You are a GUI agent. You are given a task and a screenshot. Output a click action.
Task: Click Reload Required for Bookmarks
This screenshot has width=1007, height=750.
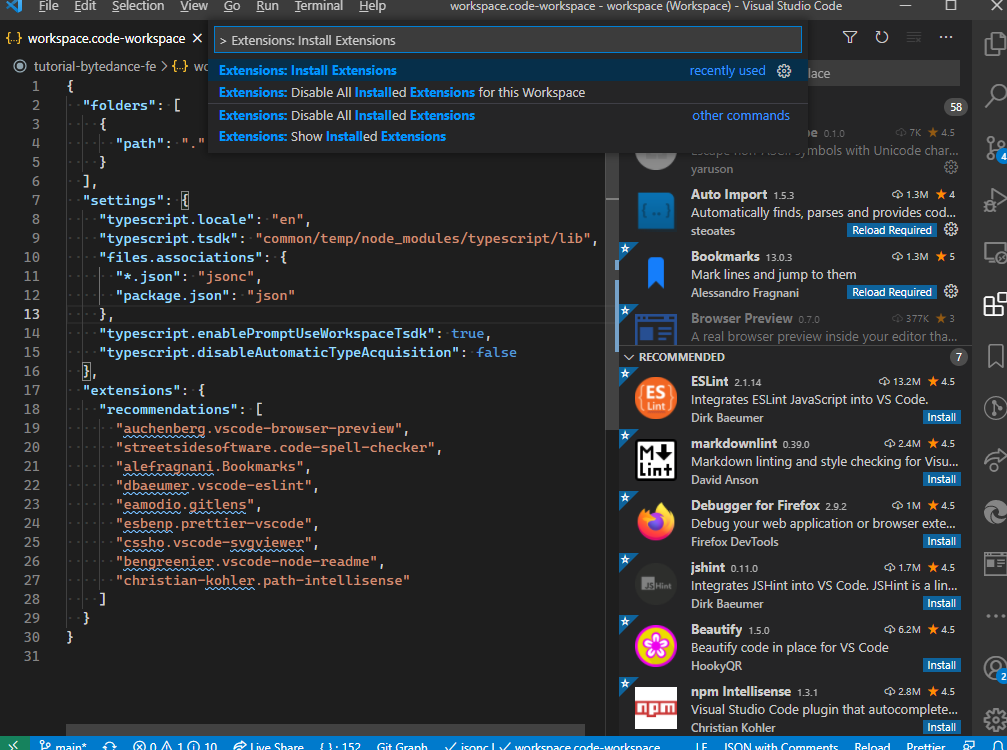(x=891, y=292)
